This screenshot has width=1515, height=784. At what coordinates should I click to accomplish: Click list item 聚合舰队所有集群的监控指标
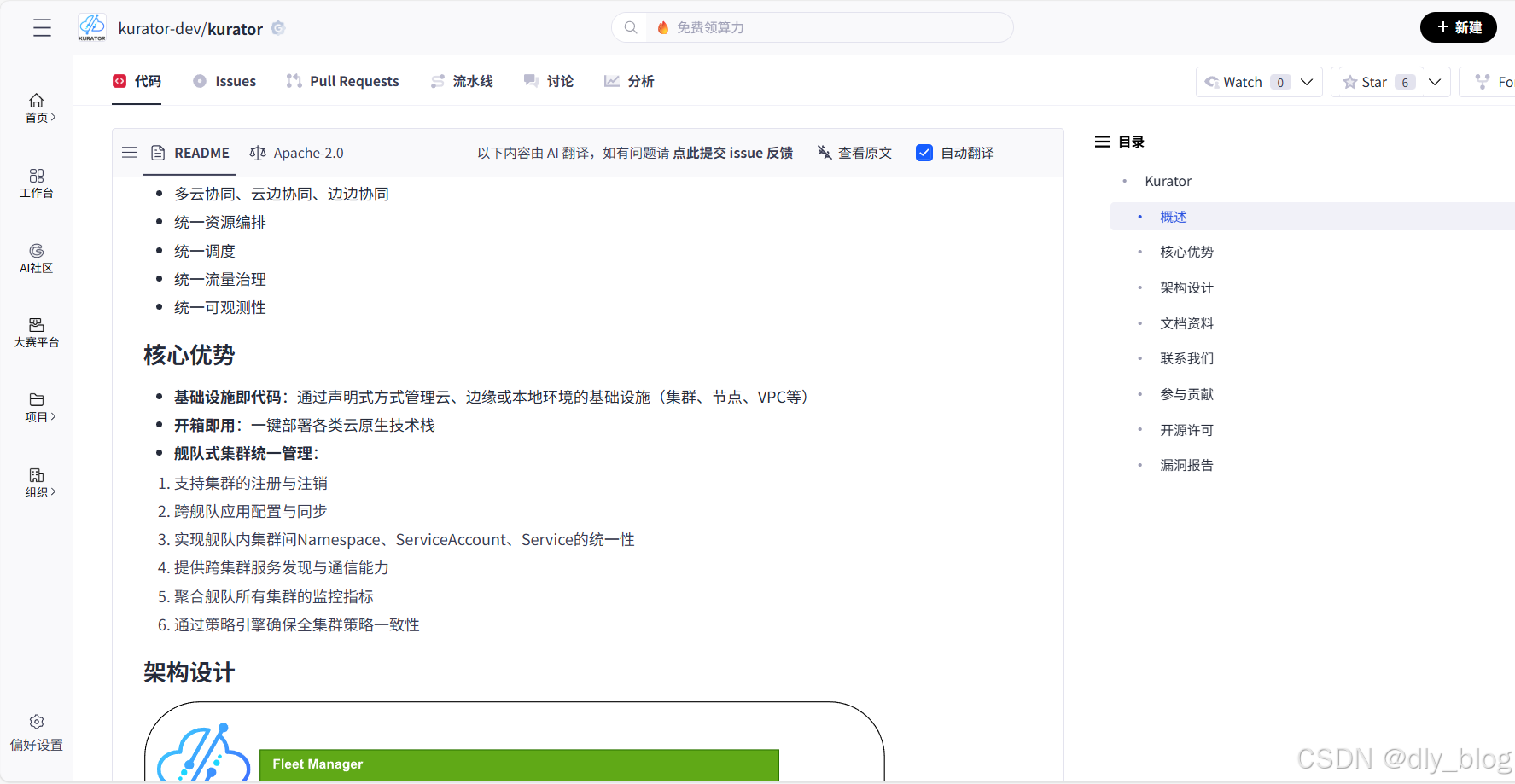point(274,596)
